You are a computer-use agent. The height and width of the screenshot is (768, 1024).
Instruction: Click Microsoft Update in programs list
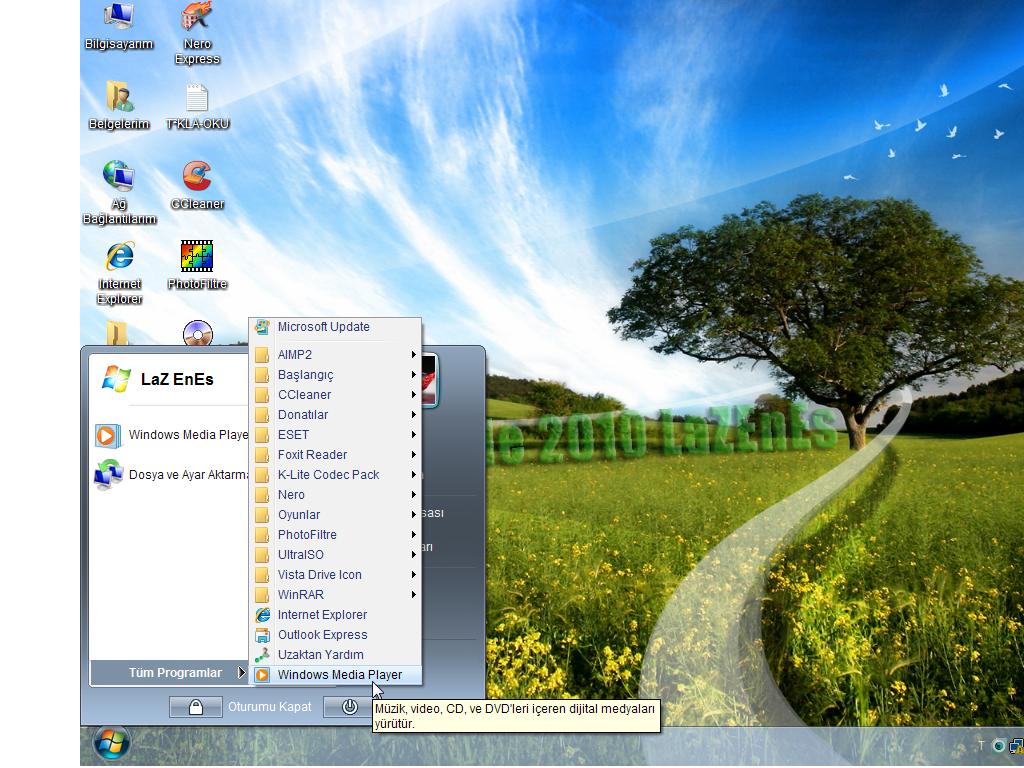[336, 327]
